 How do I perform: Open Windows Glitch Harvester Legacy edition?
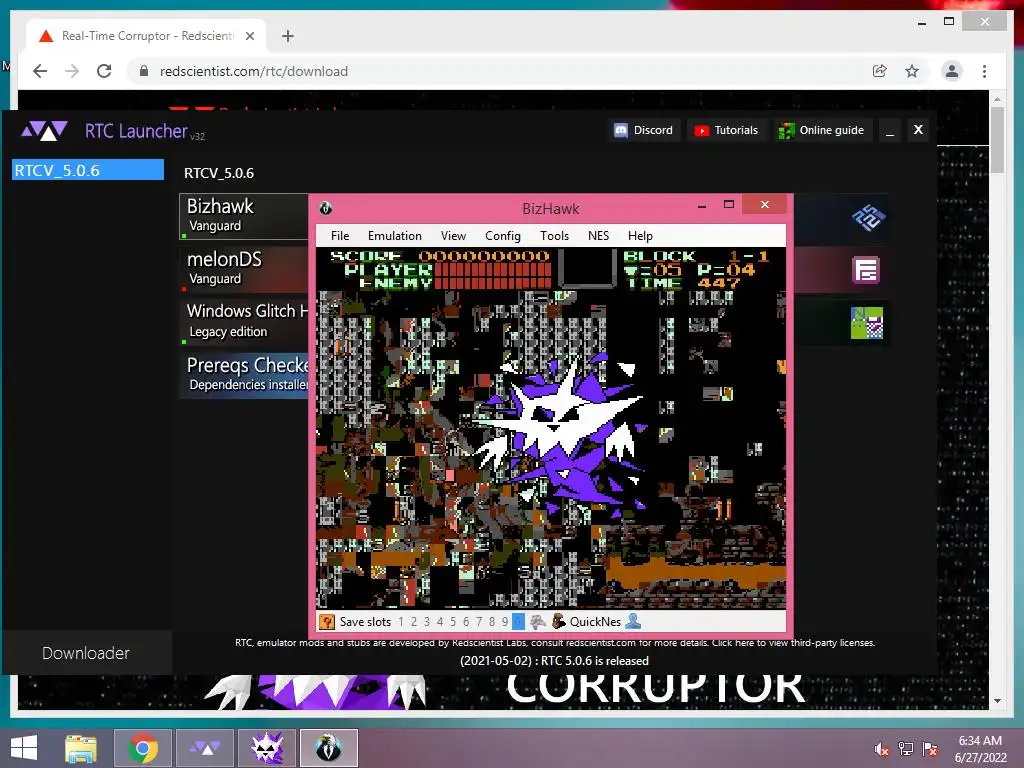pyautogui.click(x=244, y=321)
